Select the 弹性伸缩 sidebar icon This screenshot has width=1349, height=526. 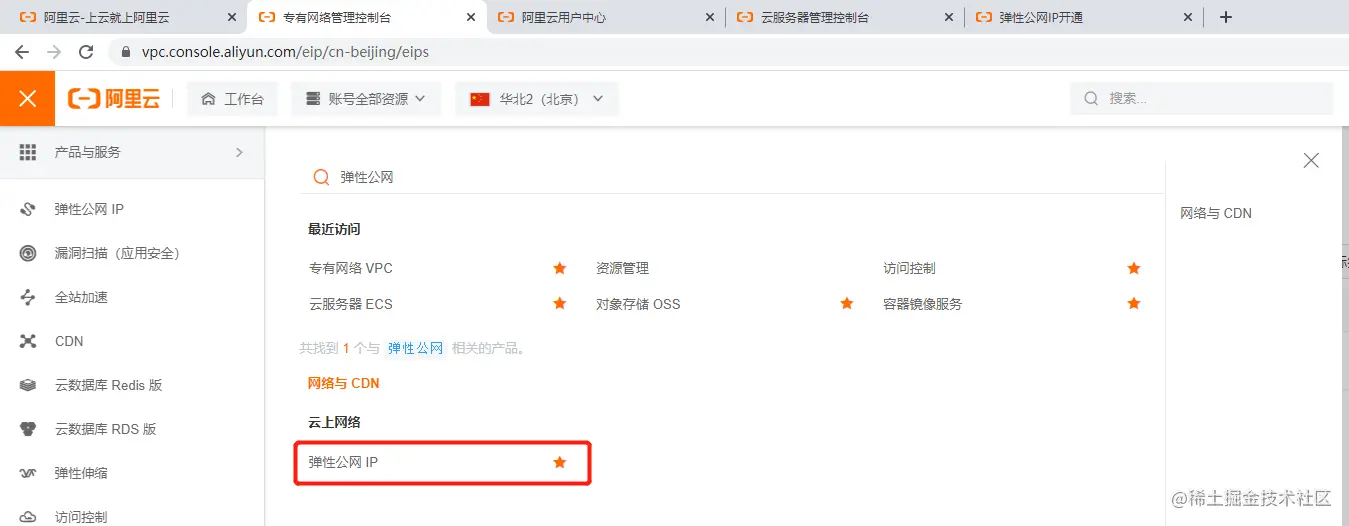28,473
